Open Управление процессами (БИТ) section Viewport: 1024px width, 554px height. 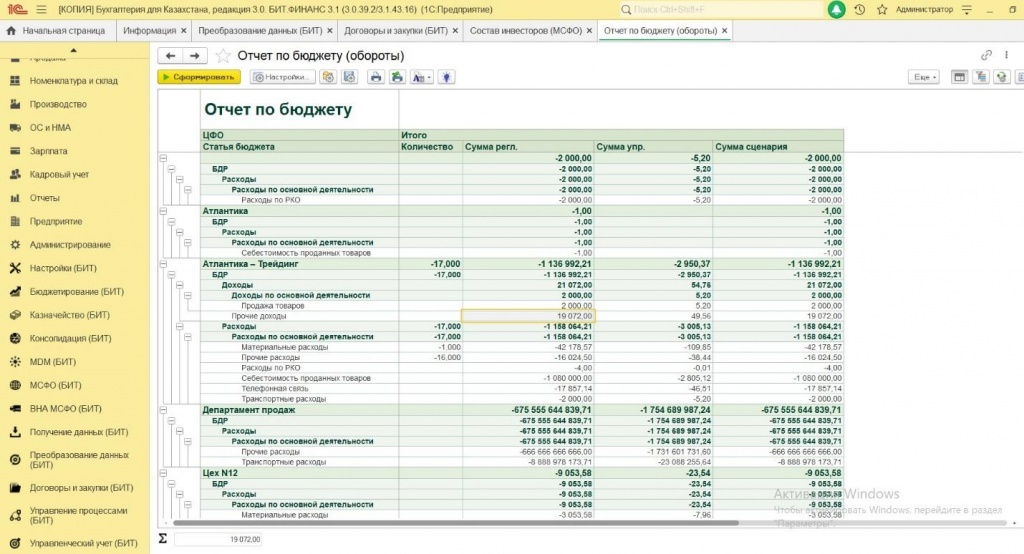(x=78, y=515)
